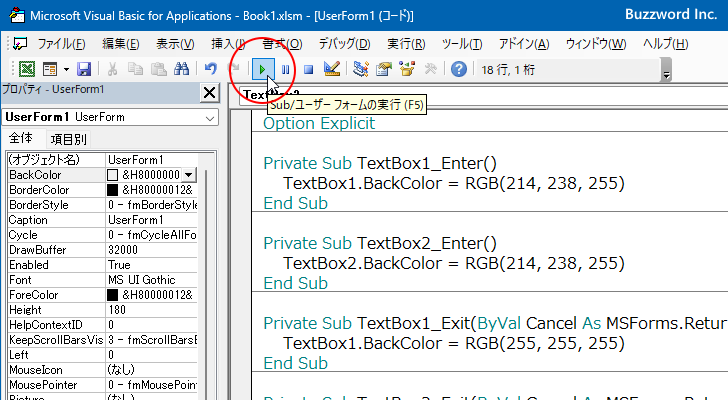The image size is (728, 400).
Task: Click the BackColor white color swatch
Action: pos(112,175)
